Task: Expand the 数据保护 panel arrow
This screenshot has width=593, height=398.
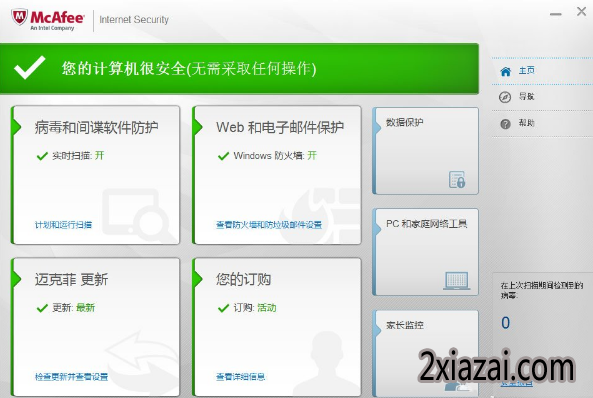Action: coord(377,127)
